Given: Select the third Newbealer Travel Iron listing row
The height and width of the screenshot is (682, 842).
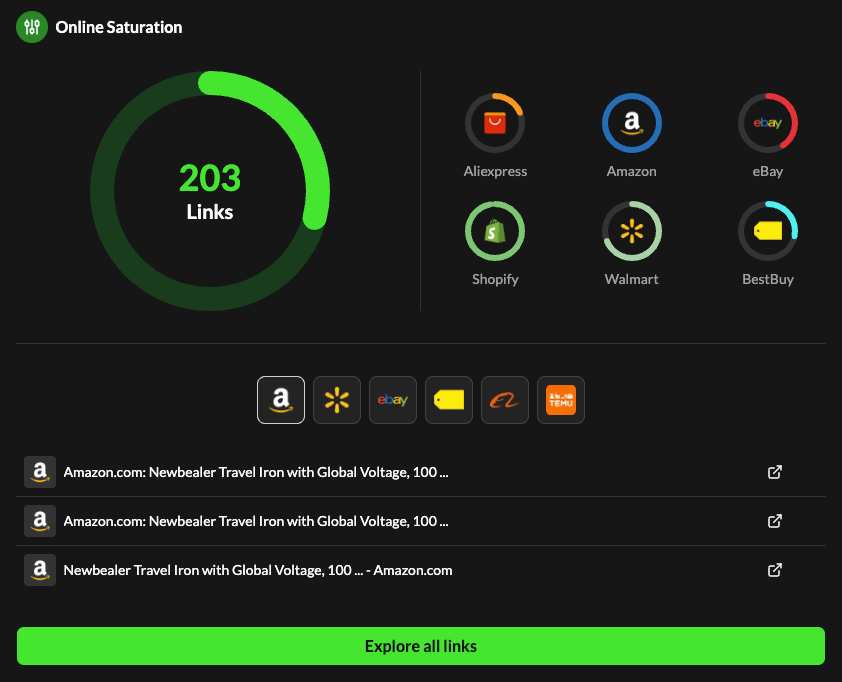Looking at the screenshot, I should (256, 570).
